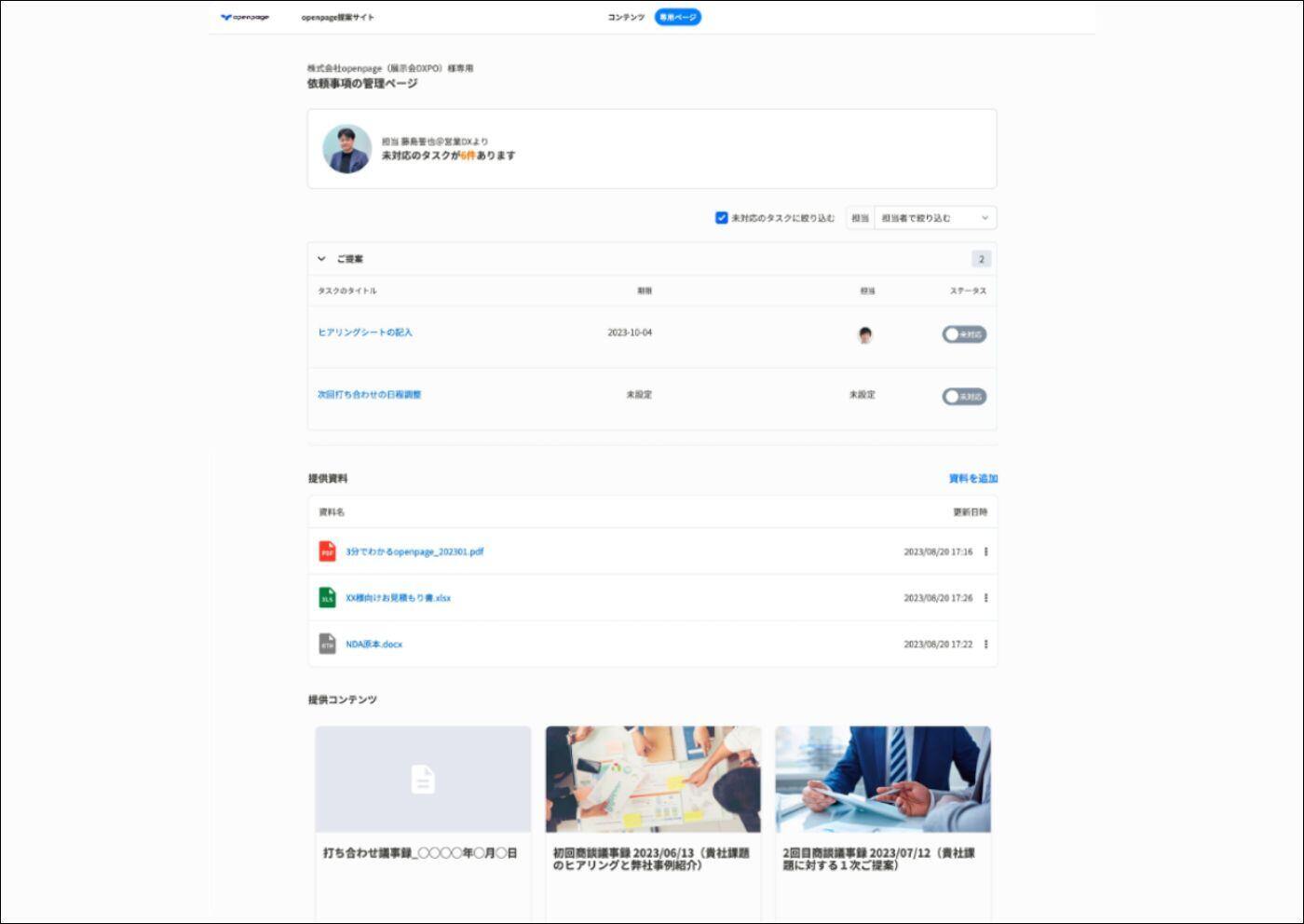Click the 未対応のタスクが6件あります message
The width and height of the screenshot is (1304, 924).
click(x=448, y=156)
